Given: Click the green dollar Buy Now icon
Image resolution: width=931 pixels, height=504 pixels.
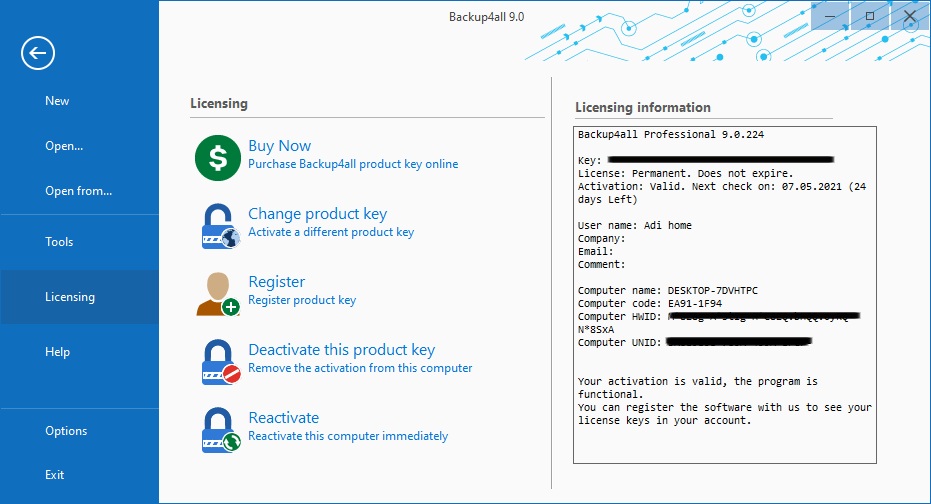Looking at the screenshot, I should coord(218,158).
